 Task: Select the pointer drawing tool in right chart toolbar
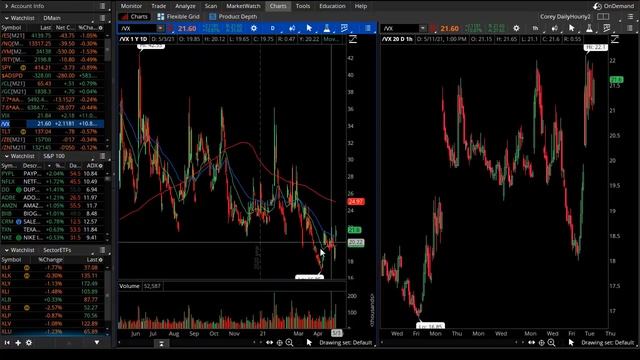[x=572, y=28]
